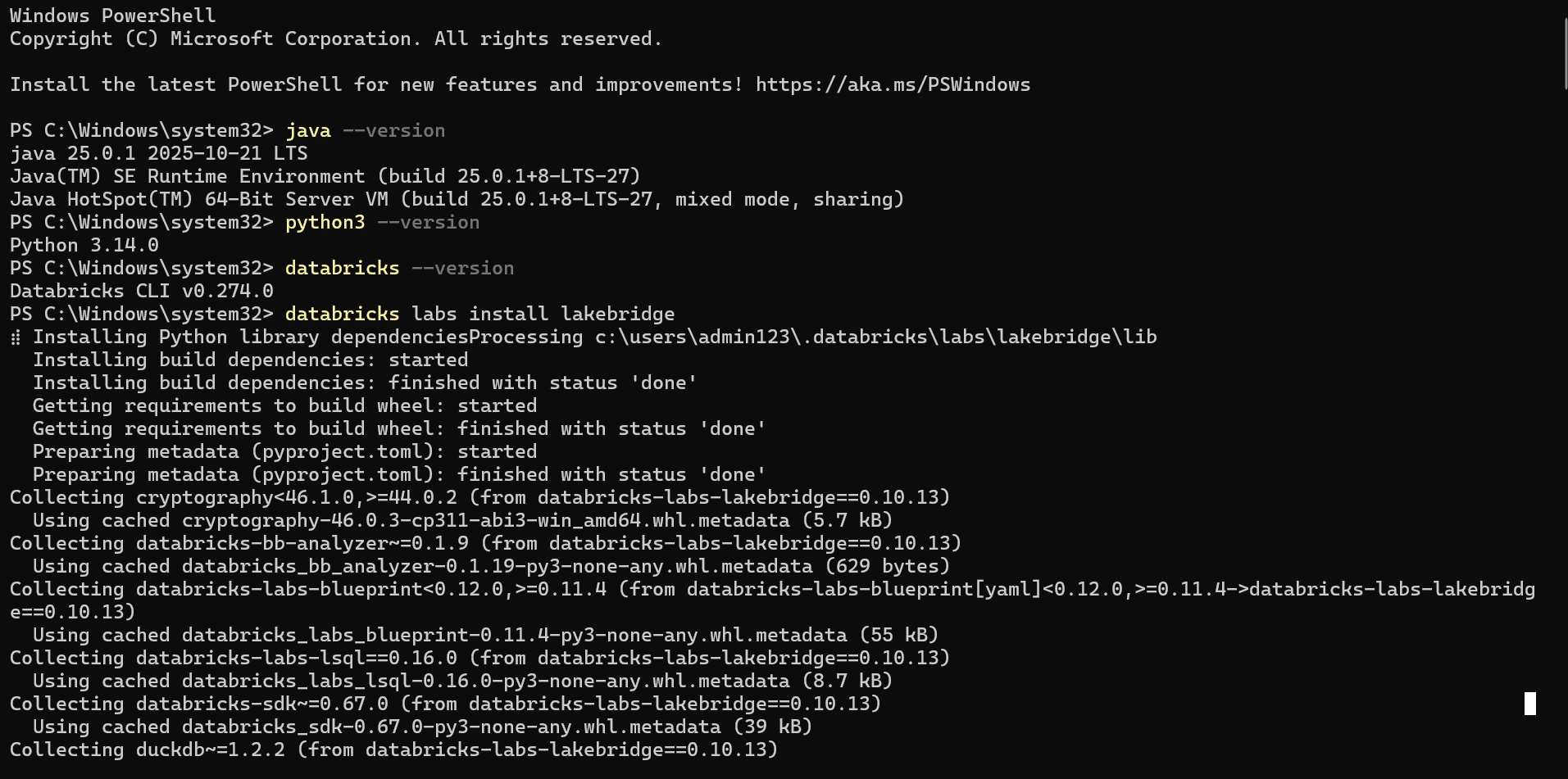This screenshot has width=1568, height=779.
Task: Click the first Preparing metadata (pyproject.toml) started line
Action: (284, 452)
